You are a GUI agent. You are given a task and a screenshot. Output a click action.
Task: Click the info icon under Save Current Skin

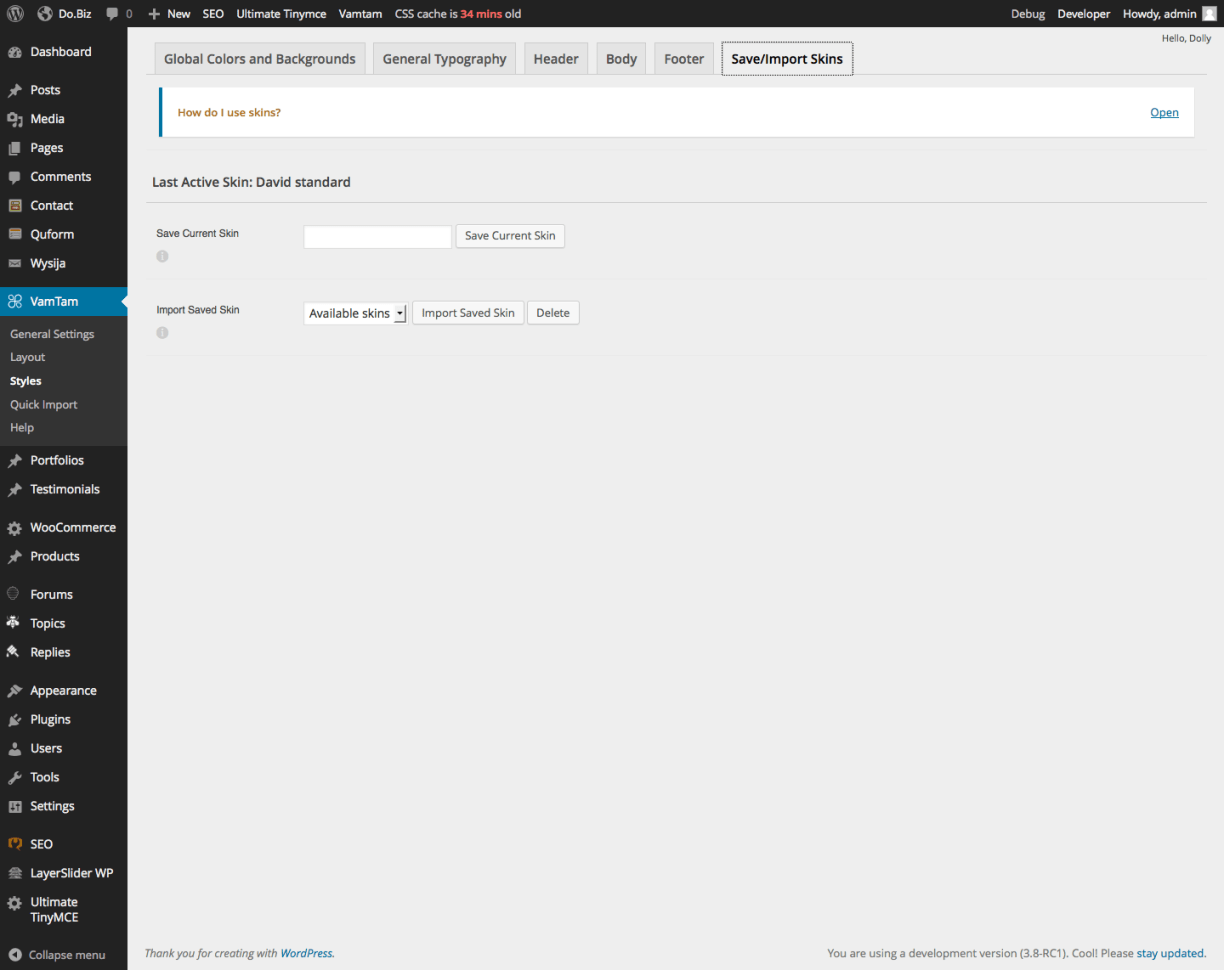162,256
